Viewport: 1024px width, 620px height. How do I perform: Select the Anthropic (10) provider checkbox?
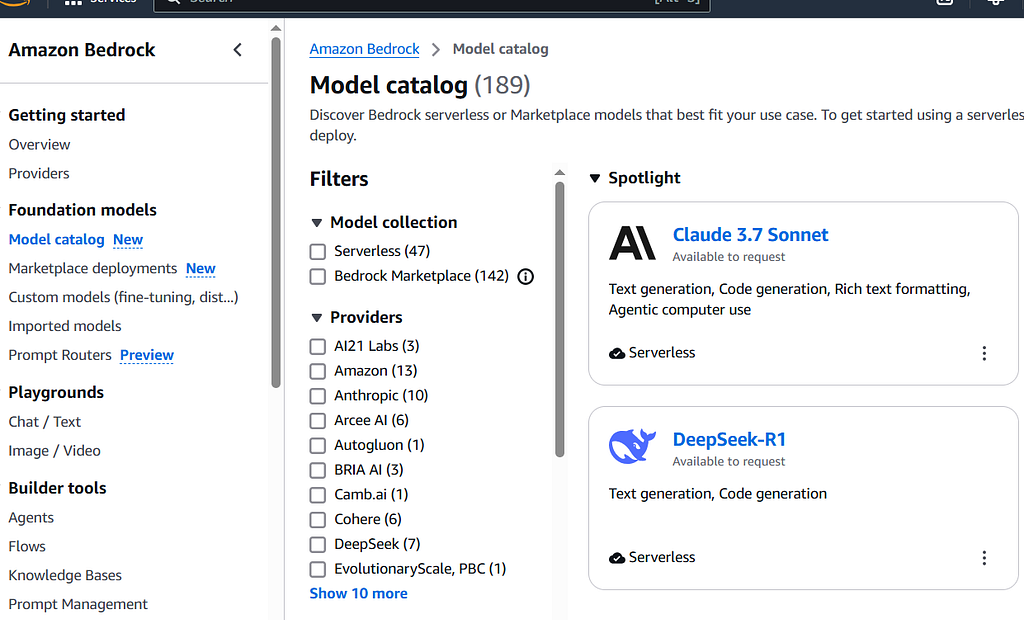click(x=318, y=396)
